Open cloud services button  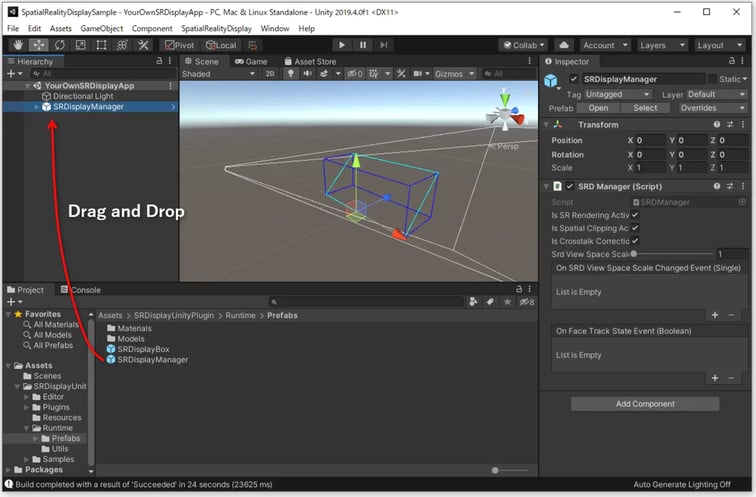pos(563,45)
